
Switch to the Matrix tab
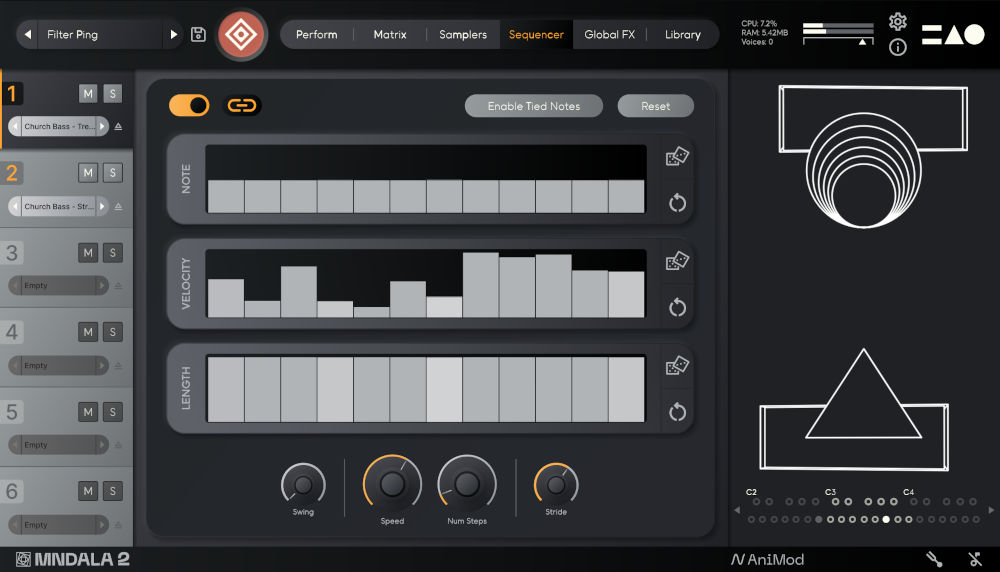tap(390, 35)
